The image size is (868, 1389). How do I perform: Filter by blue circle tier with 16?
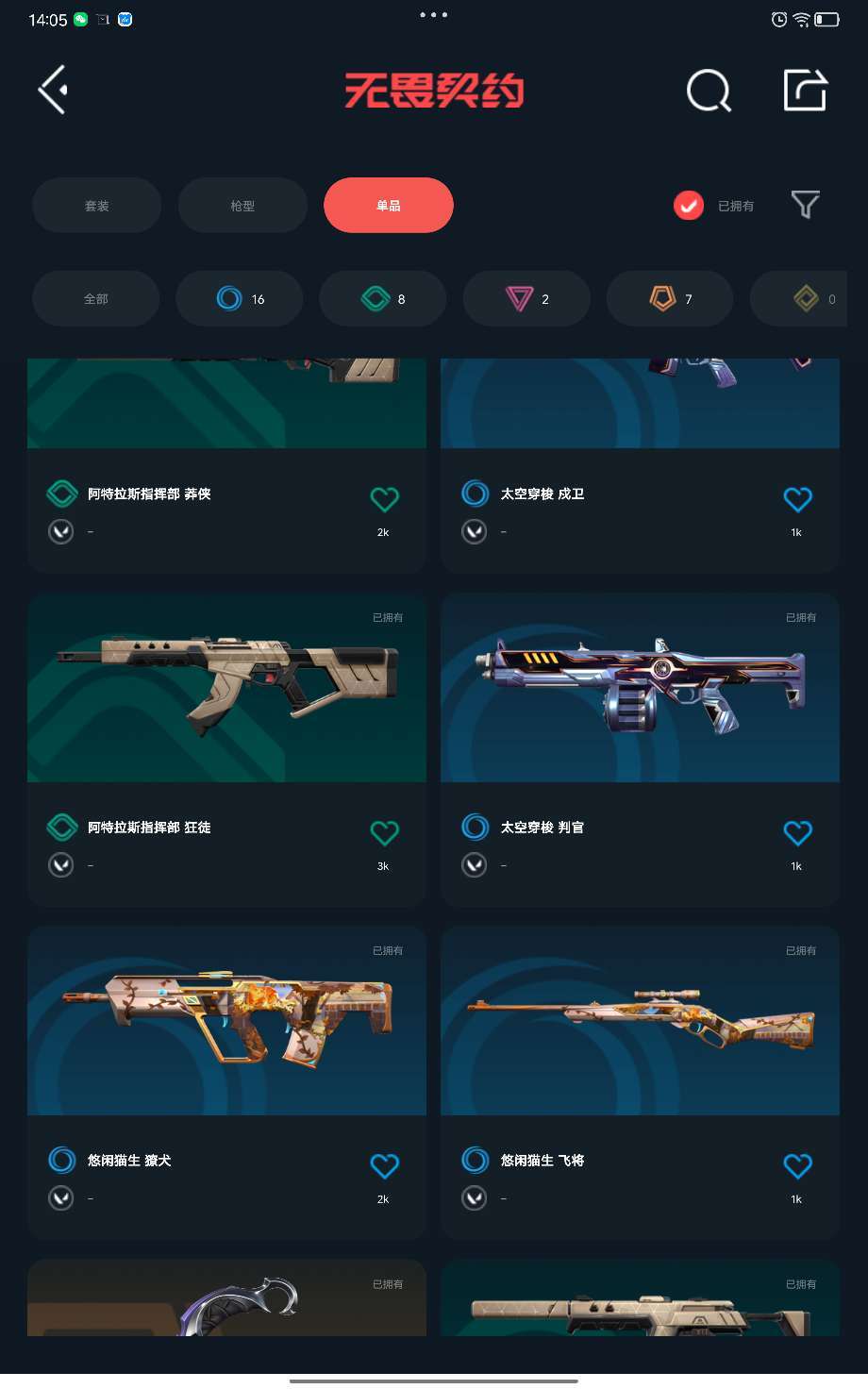(x=240, y=298)
